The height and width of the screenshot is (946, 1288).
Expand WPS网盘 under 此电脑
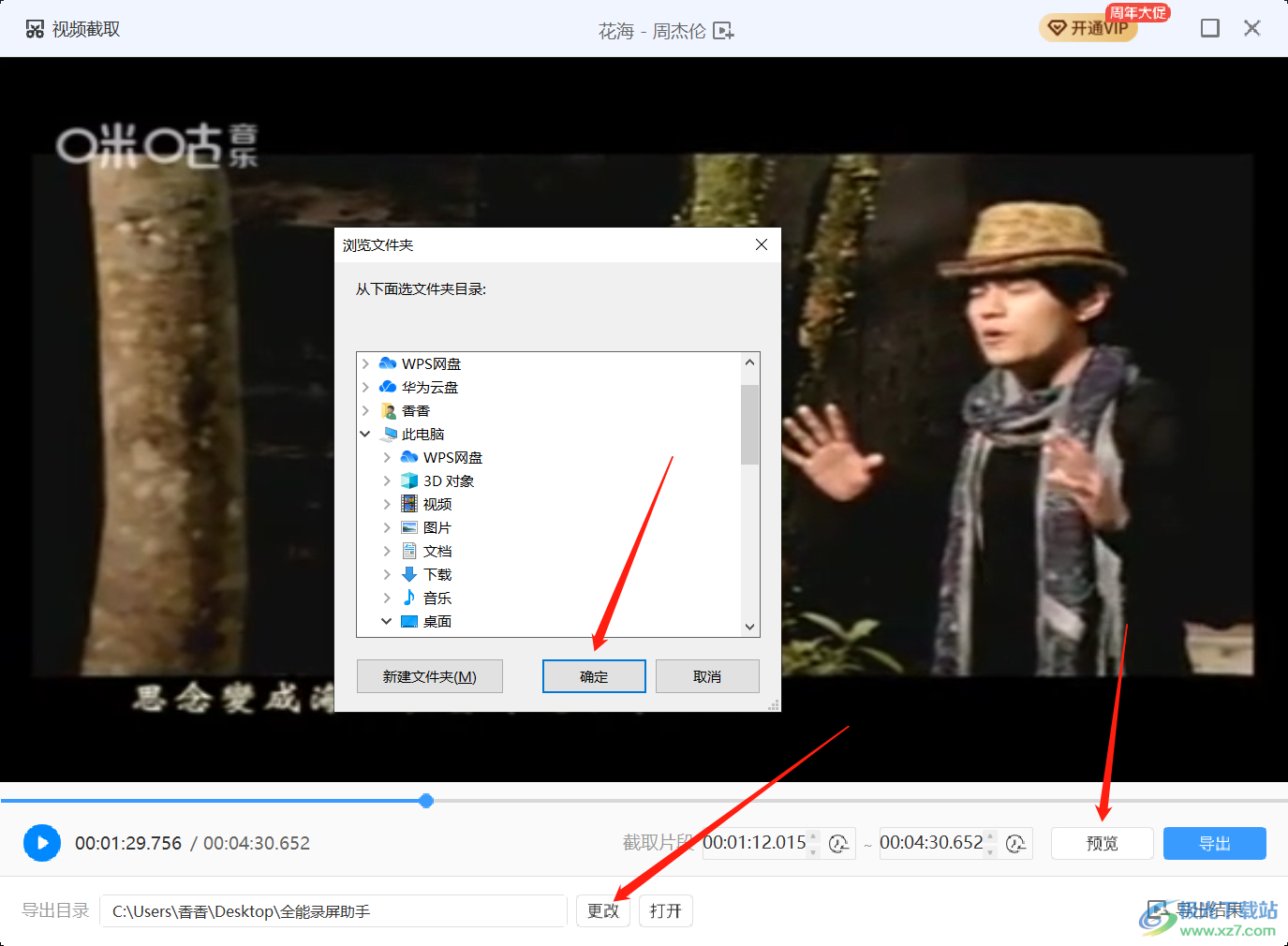(x=387, y=457)
